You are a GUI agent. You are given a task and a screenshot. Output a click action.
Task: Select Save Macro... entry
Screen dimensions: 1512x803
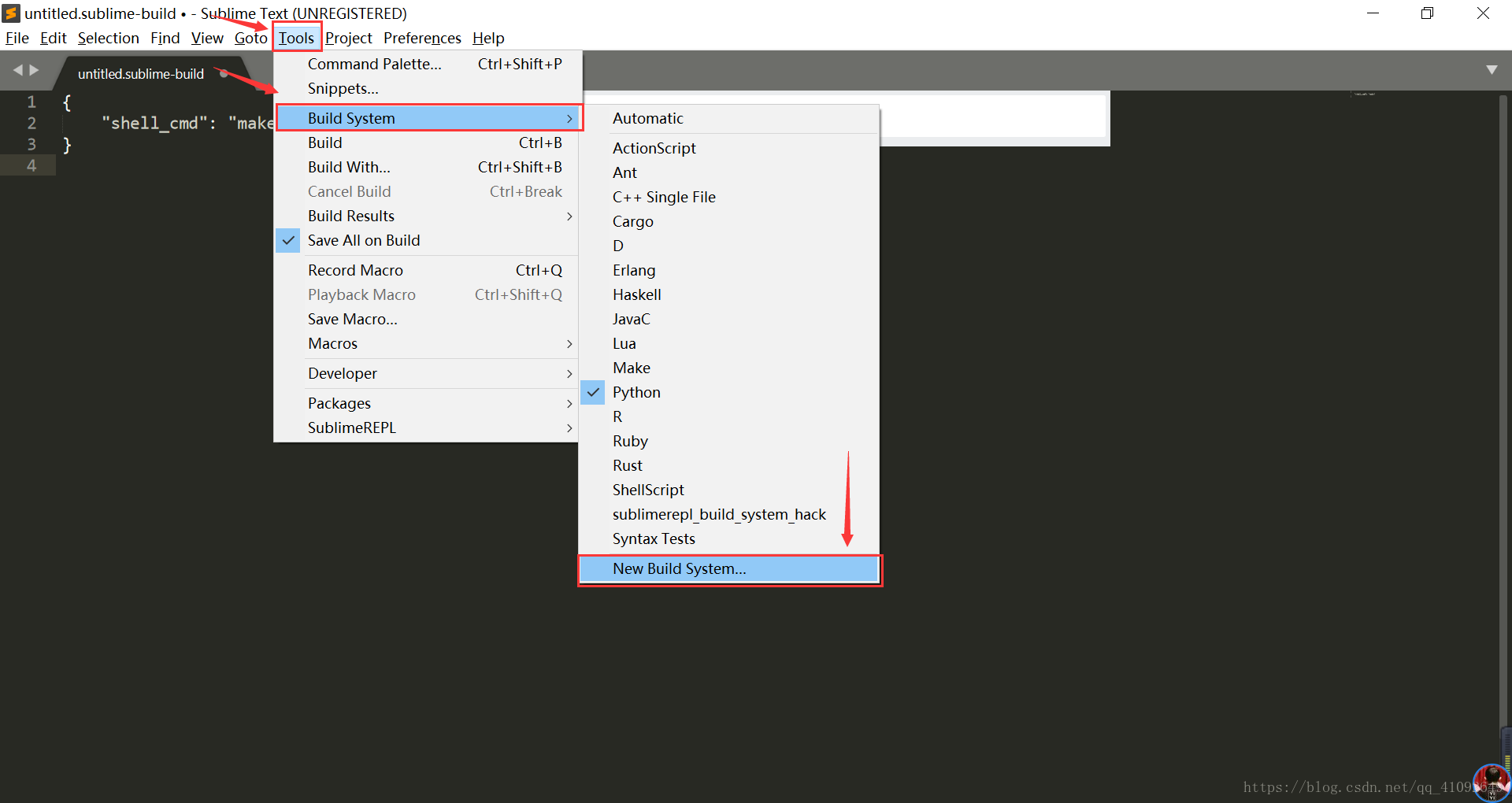click(x=428, y=319)
